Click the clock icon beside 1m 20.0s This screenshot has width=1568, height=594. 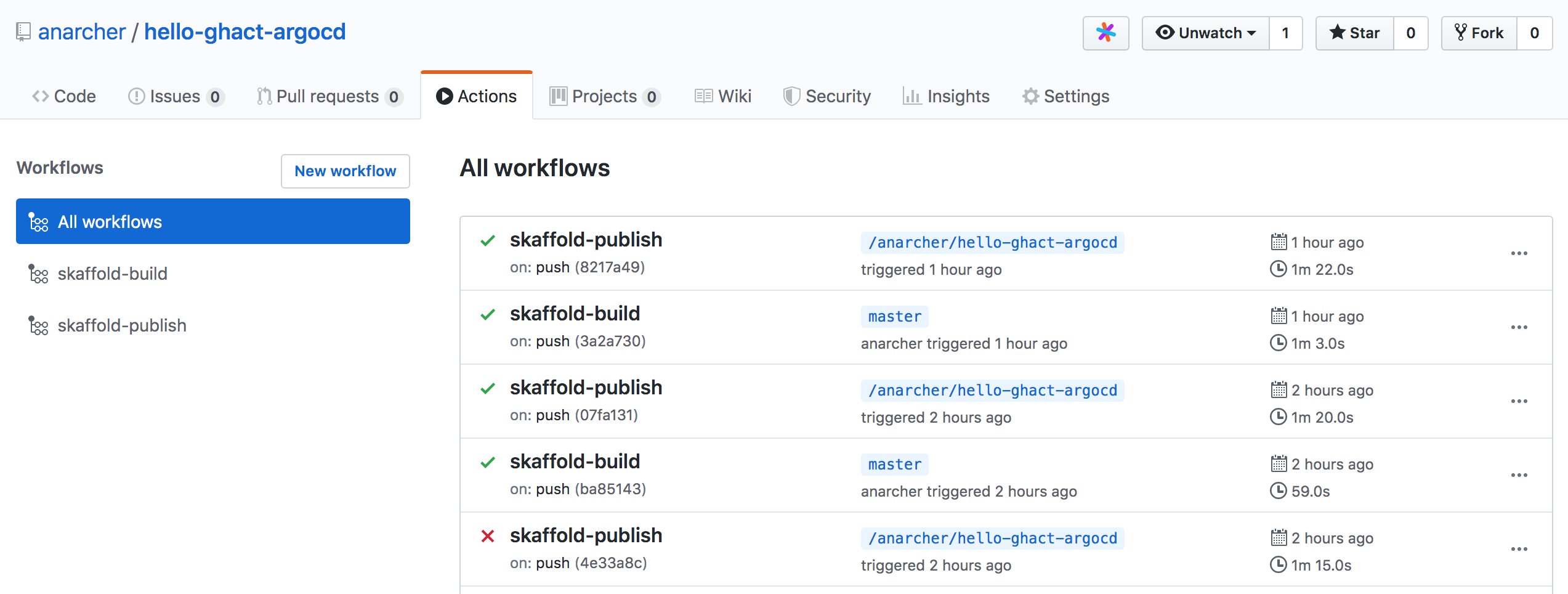(1279, 417)
